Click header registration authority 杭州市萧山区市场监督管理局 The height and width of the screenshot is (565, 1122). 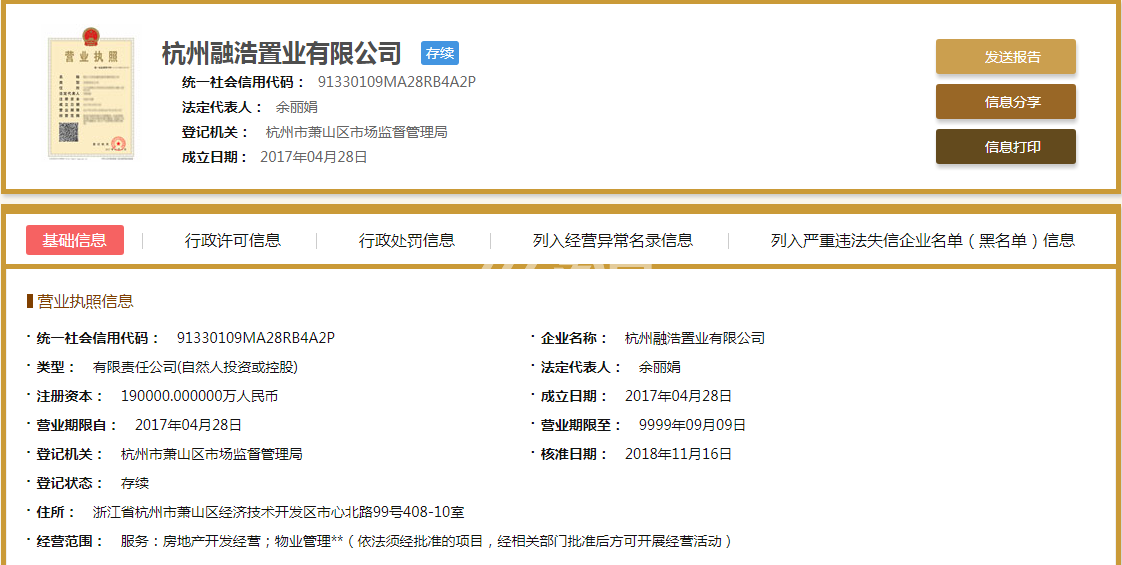(356, 132)
